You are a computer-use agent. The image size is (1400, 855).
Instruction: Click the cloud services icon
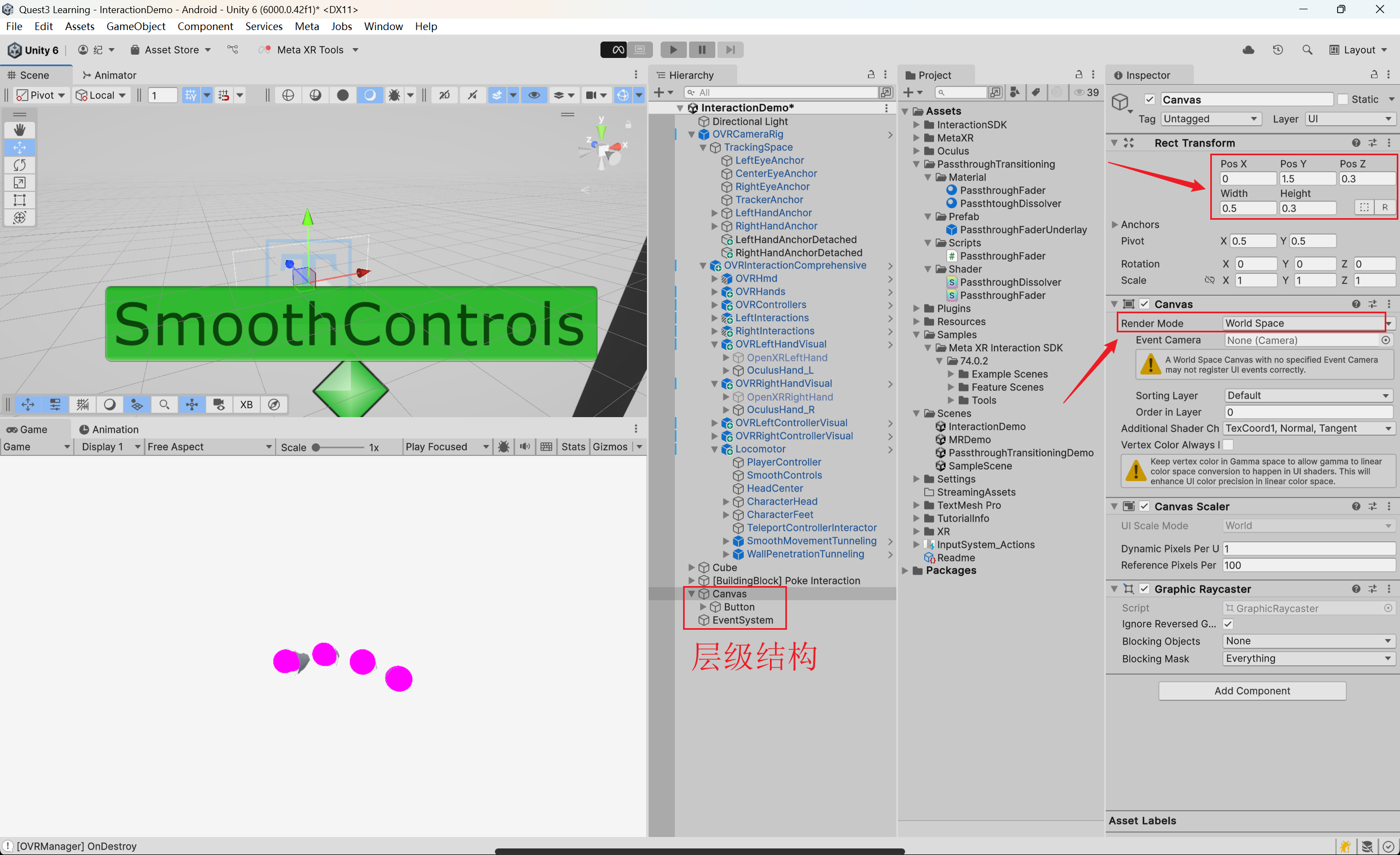point(1248,50)
